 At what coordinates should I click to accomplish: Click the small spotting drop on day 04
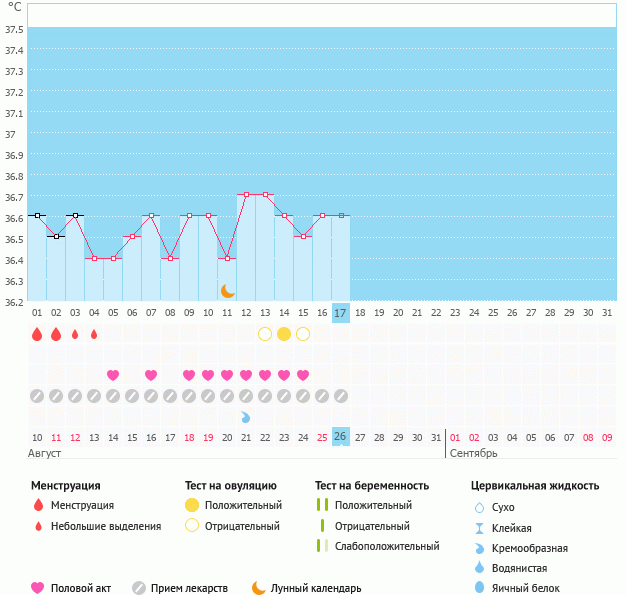[x=94, y=334]
